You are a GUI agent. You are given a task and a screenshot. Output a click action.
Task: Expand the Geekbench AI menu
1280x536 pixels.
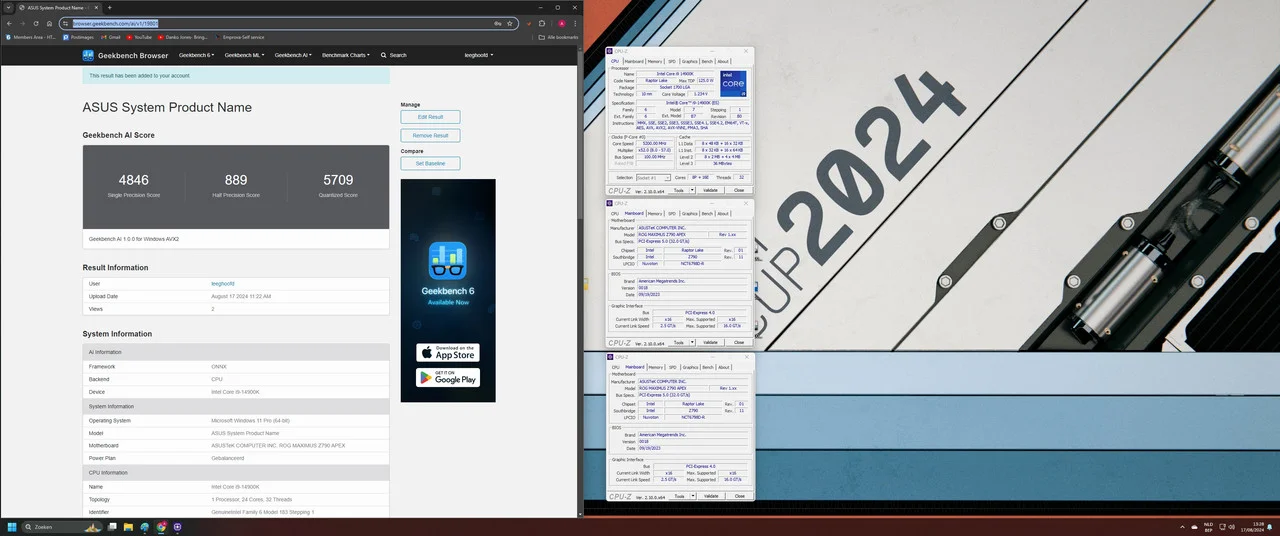pos(293,55)
